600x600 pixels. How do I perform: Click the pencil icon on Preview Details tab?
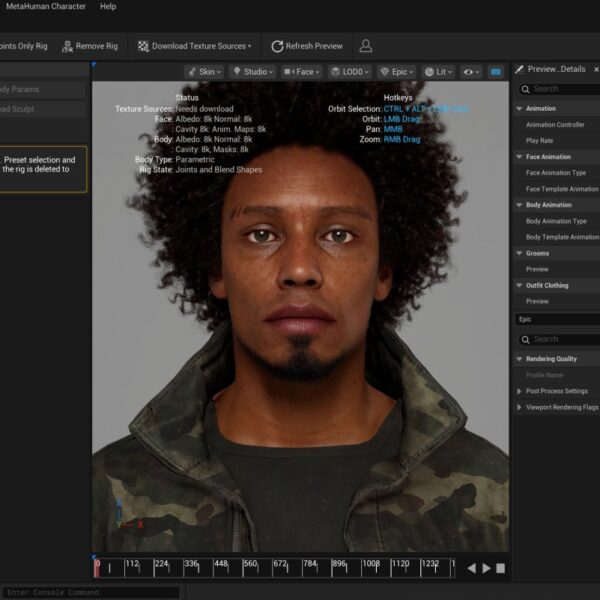(x=519, y=69)
